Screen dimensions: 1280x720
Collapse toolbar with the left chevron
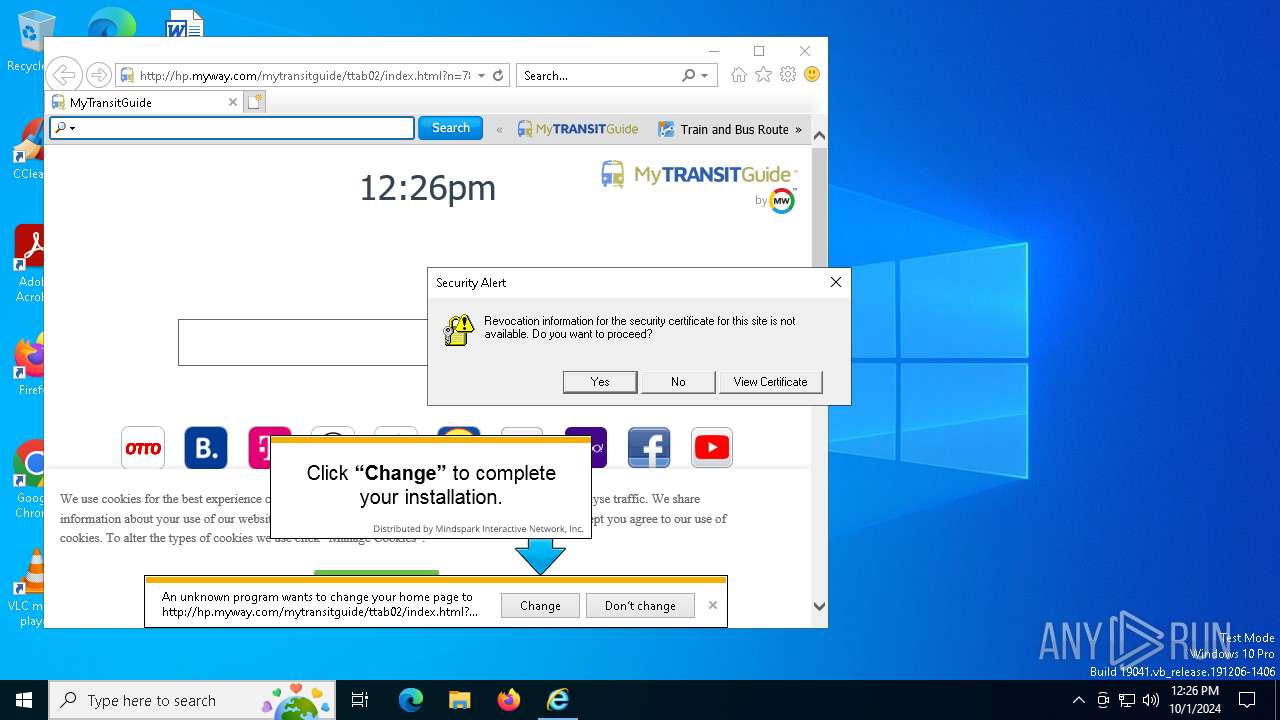[499, 129]
